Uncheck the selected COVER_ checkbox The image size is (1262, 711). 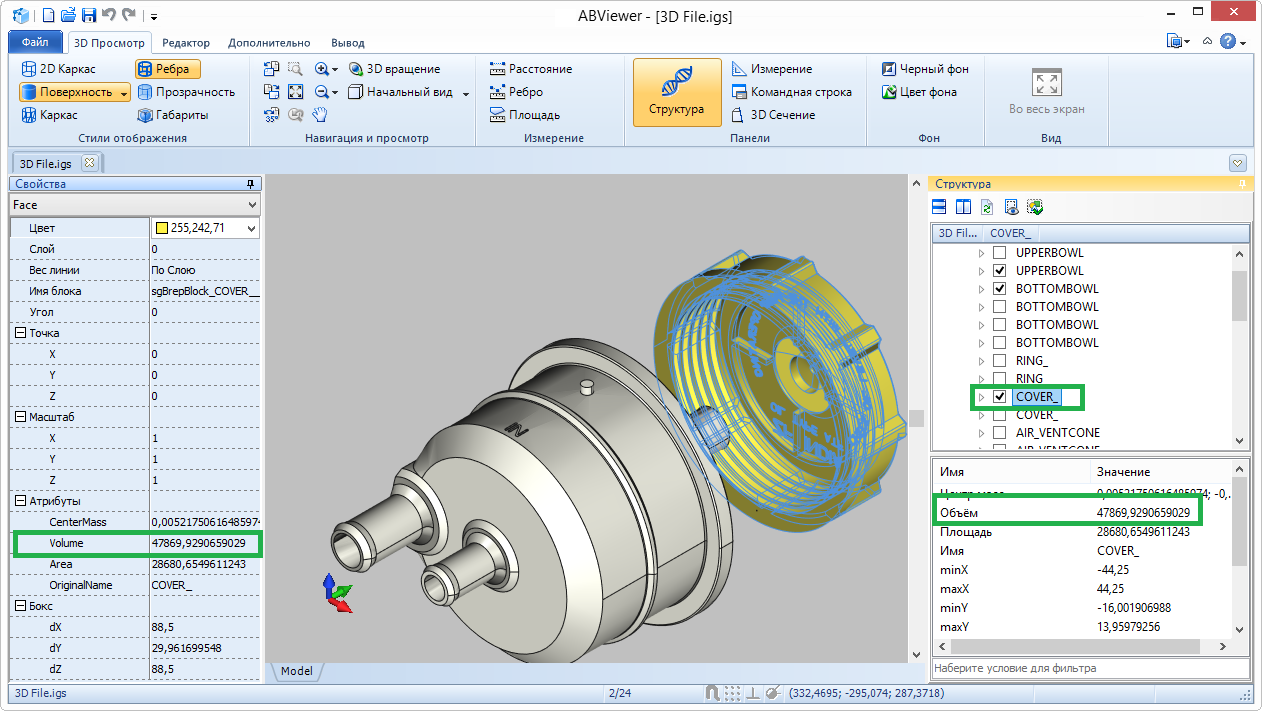(999, 397)
